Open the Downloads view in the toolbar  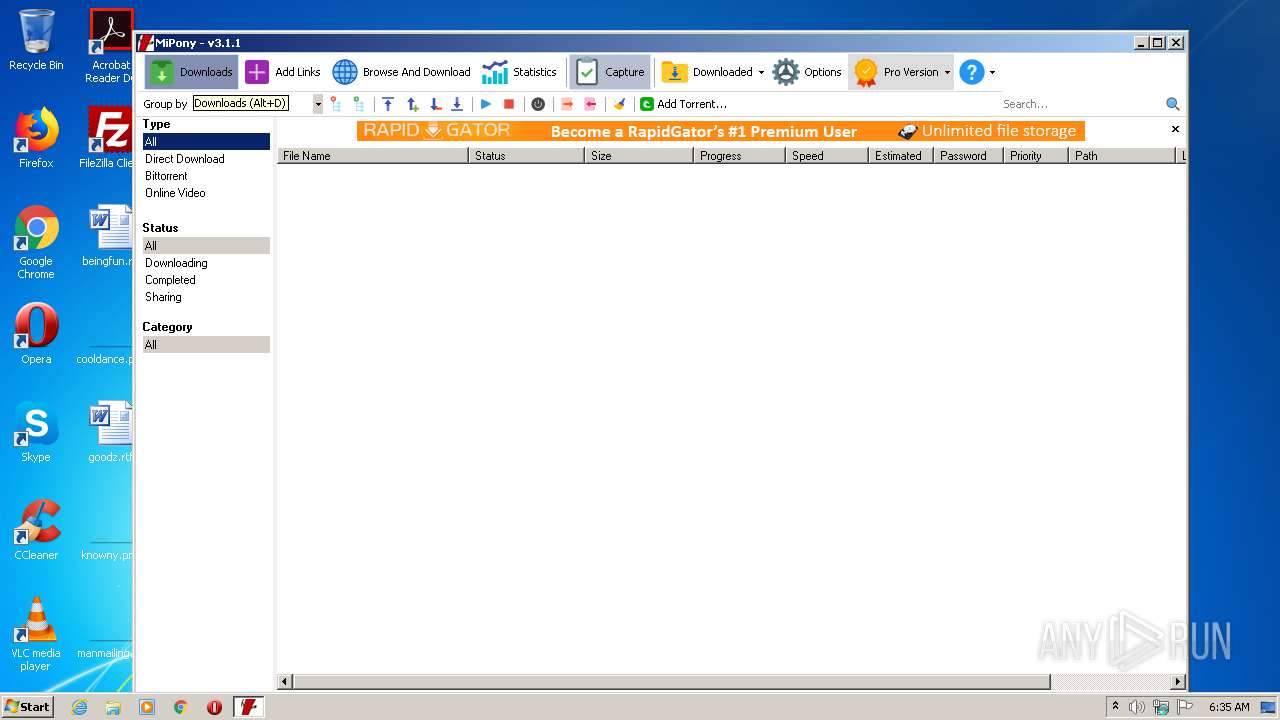tap(191, 72)
